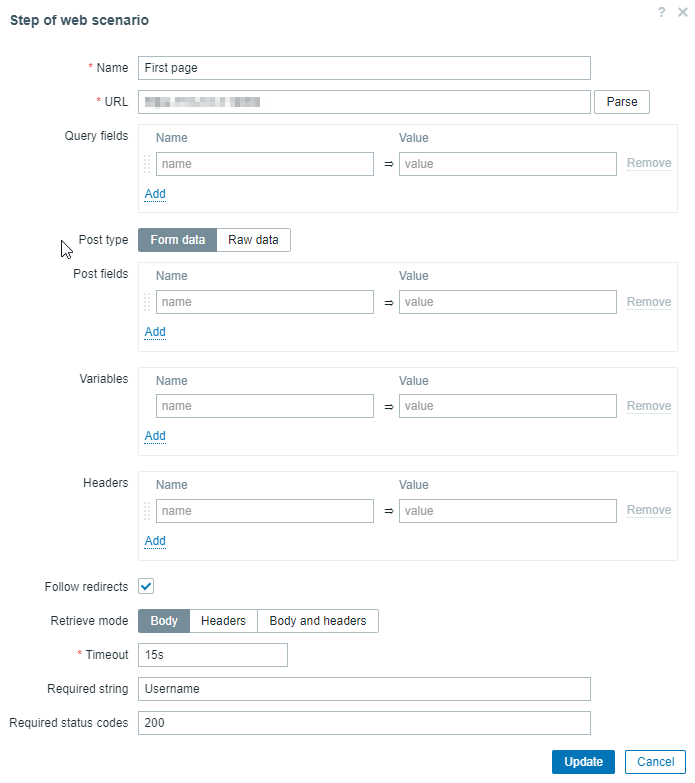Screen dimensions: 695x783
Task: Click the Update button
Action: point(583,762)
